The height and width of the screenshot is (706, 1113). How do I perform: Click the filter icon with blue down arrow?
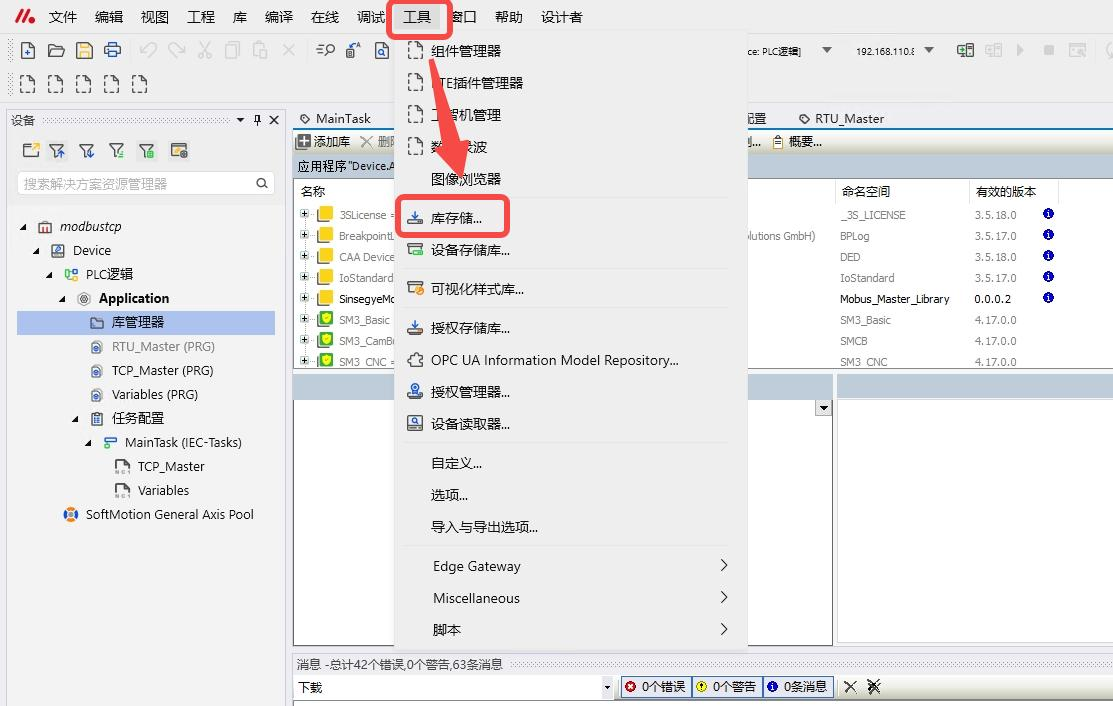[87, 150]
